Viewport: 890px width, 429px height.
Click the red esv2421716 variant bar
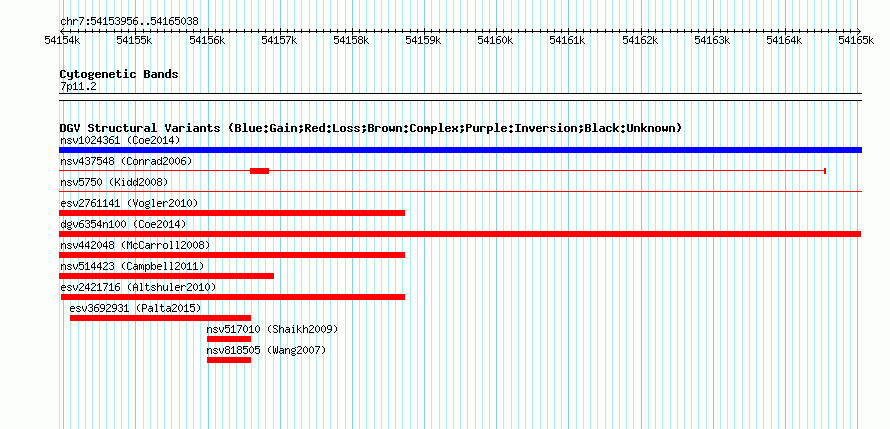tap(233, 297)
